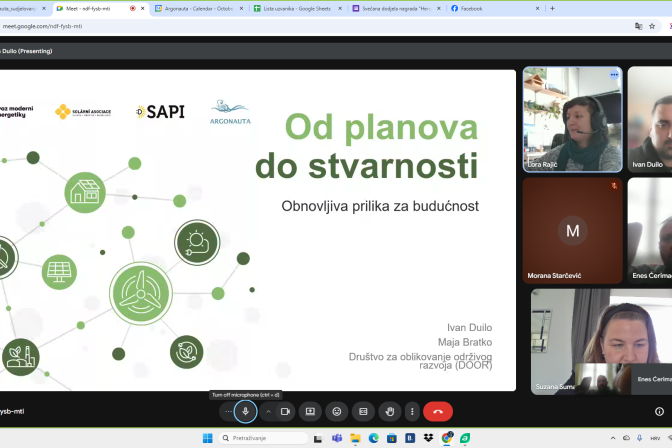Open the dark blue B app on taskbar
This screenshot has width=672, height=448.
point(410,438)
